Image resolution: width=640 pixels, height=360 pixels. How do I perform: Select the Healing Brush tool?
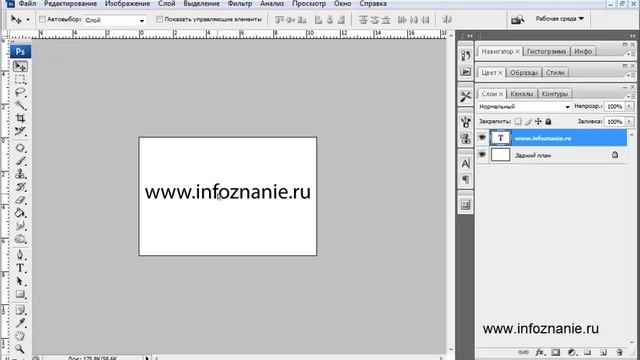[x=20, y=148]
